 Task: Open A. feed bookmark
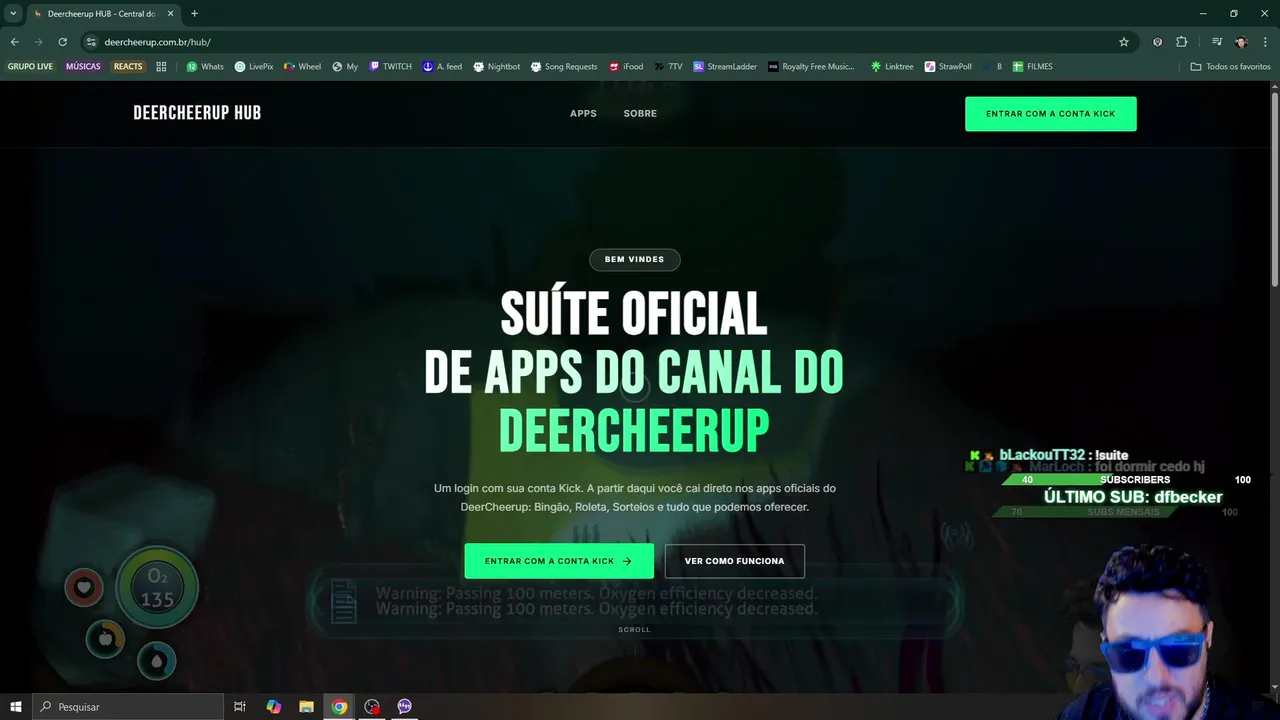point(442,67)
